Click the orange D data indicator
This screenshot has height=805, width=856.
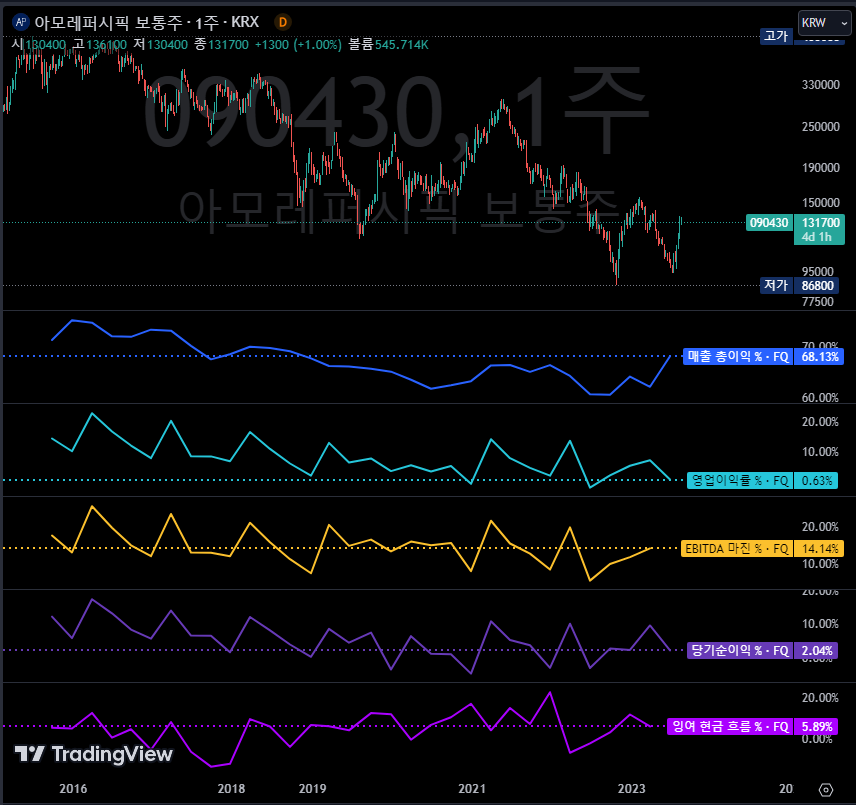283,22
